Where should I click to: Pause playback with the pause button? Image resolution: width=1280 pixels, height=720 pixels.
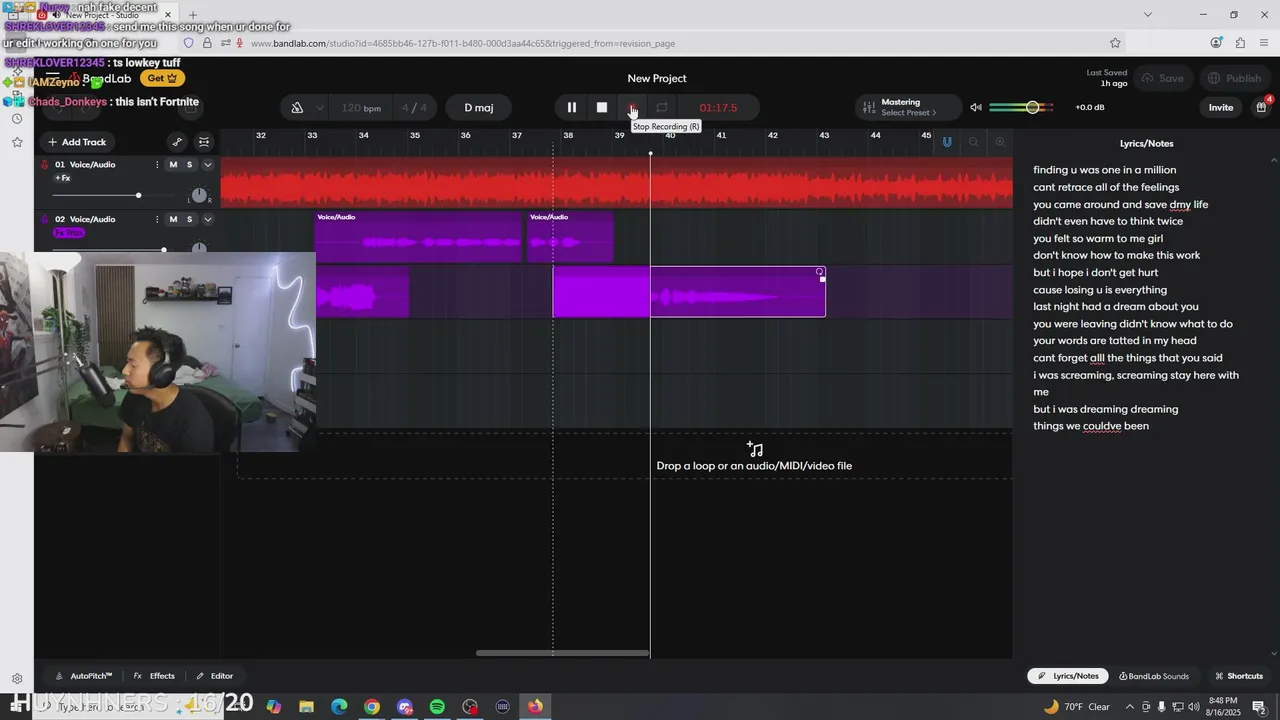[x=571, y=107]
